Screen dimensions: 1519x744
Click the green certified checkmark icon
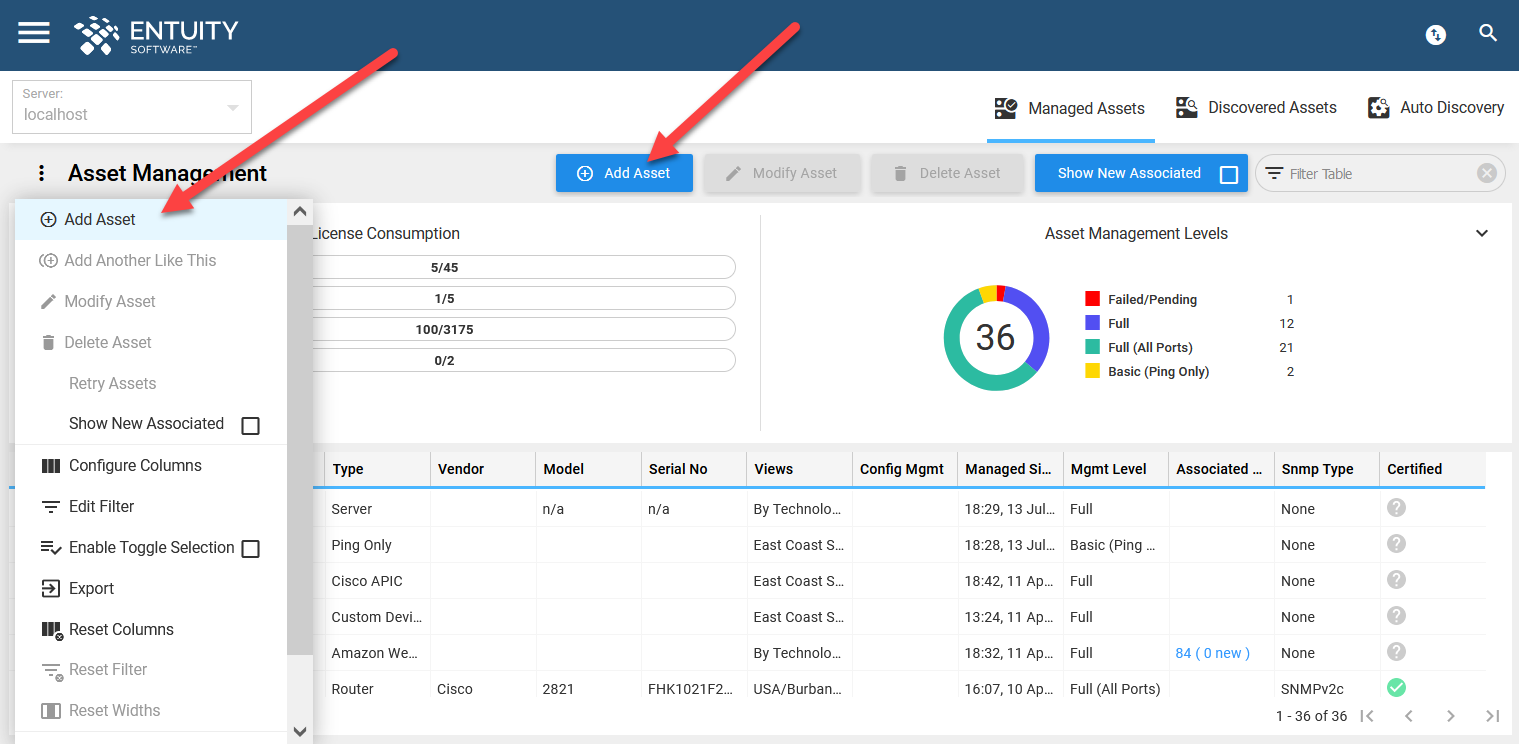click(1397, 688)
